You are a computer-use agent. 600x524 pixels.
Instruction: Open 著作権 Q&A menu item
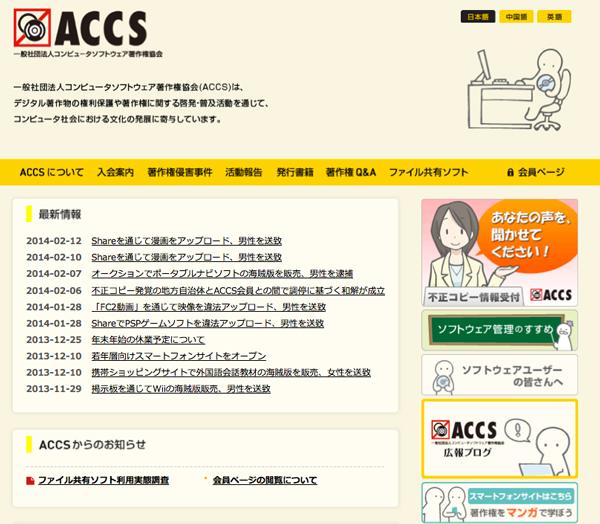[x=351, y=172]
